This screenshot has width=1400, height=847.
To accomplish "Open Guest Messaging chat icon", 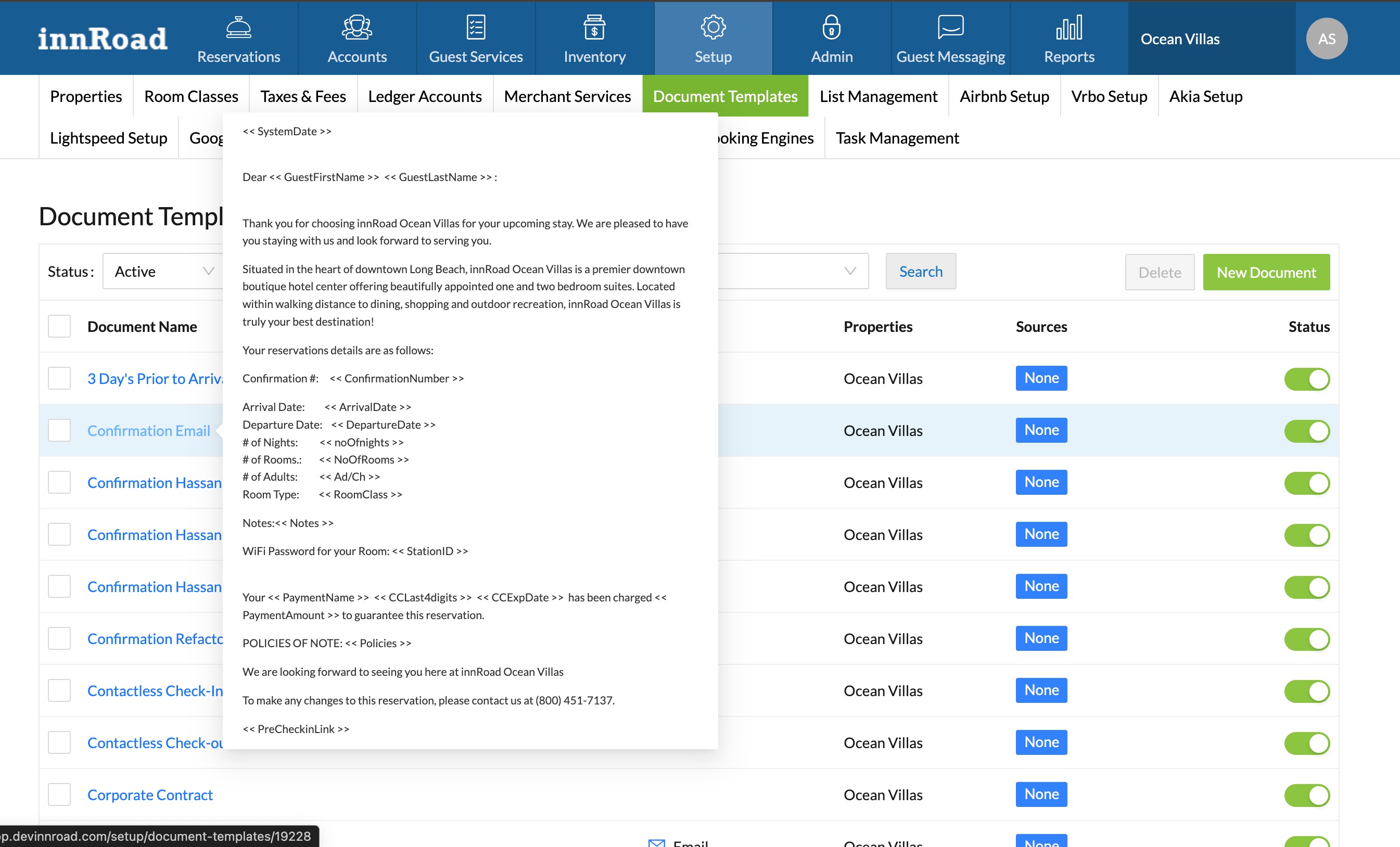I will [x=950, y=27].
